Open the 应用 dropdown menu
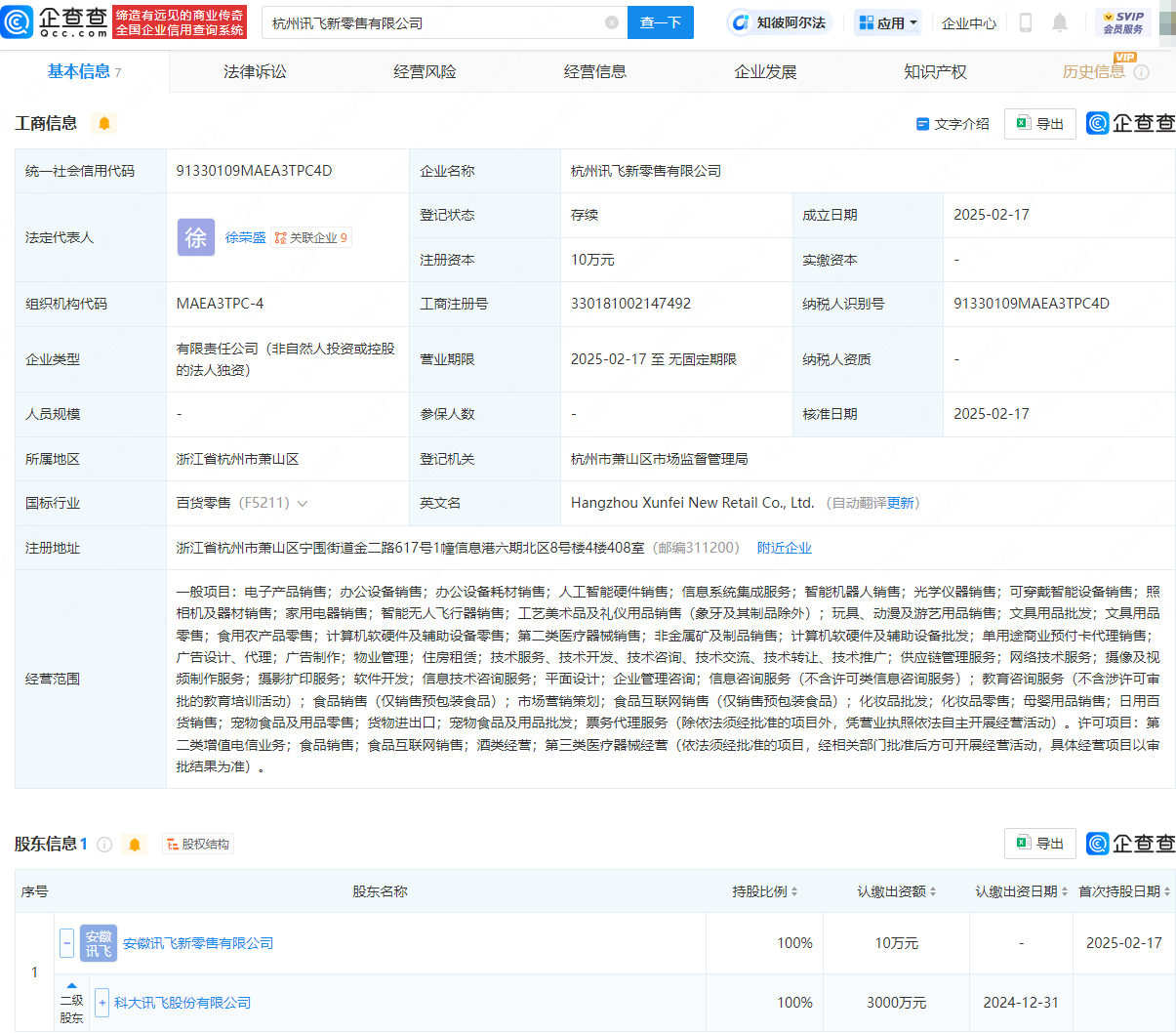This screenshot has height=1033, width=1176. (x=888, y=22)
